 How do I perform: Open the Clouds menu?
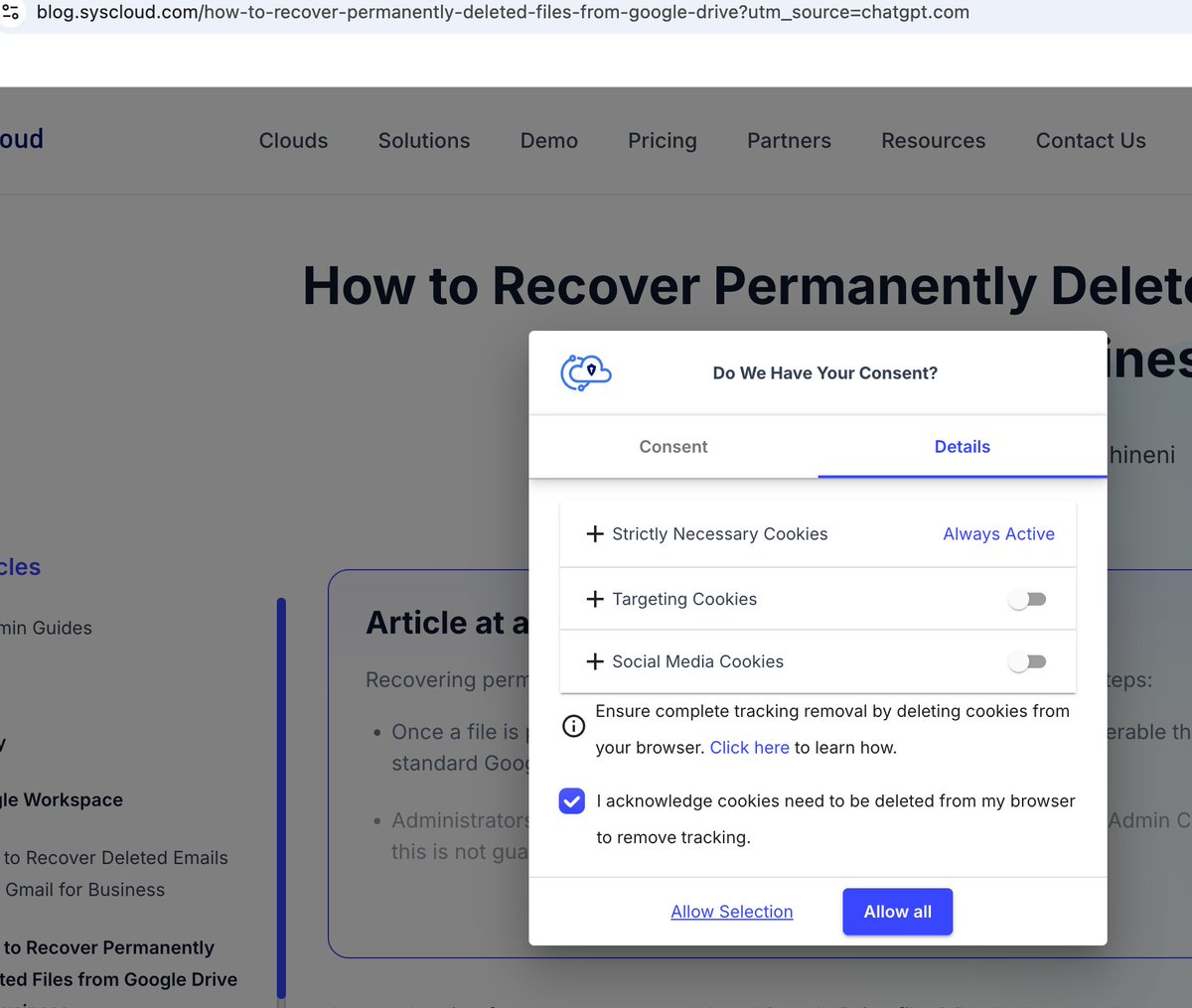click(x=293, y=141)
